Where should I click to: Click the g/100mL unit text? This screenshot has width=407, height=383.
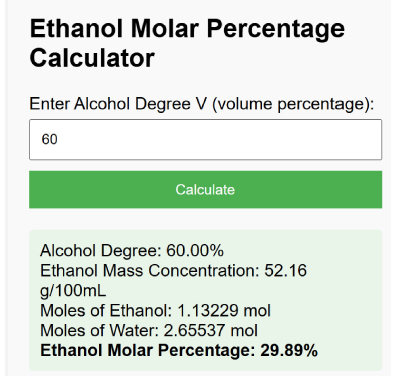coord(73,291)
